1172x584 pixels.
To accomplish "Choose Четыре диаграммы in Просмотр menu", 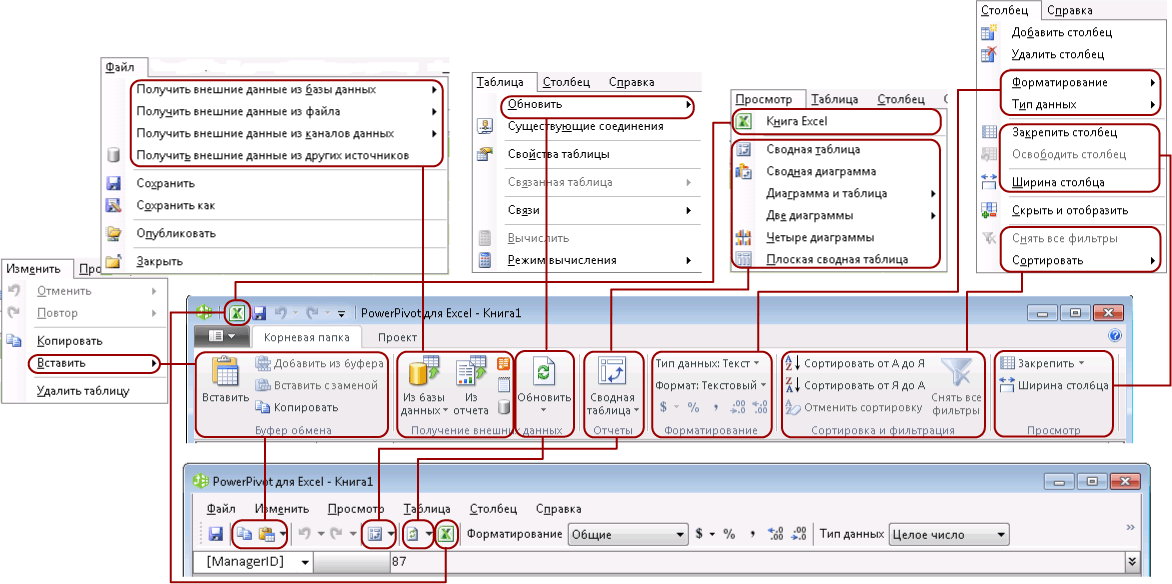I will 836,238.
